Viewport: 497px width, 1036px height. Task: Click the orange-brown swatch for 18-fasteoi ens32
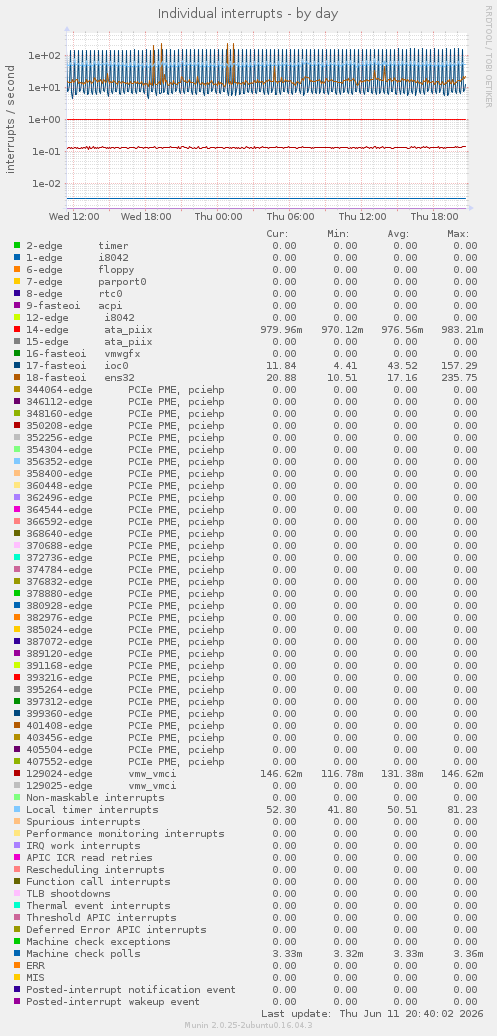pos(17,377)
